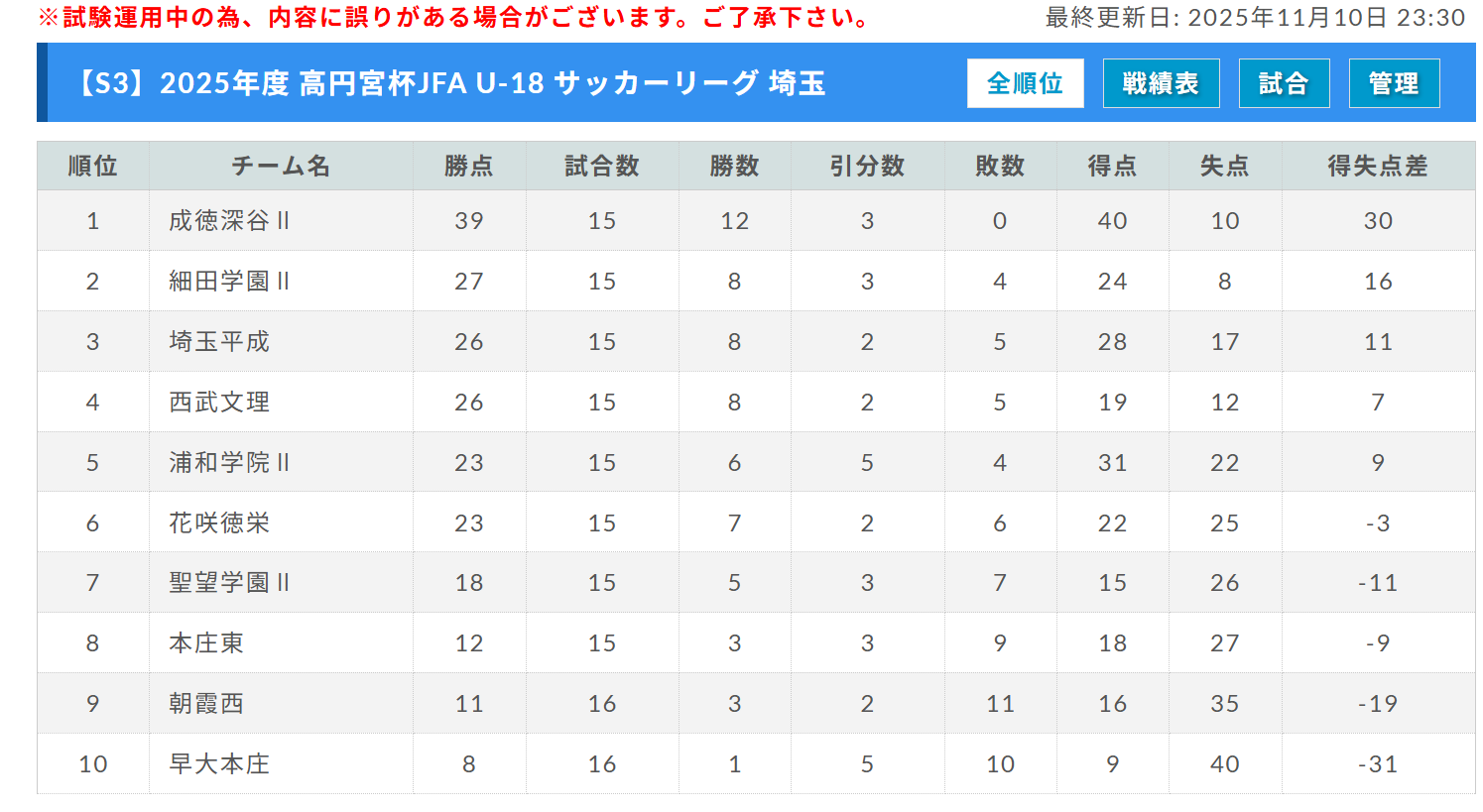Click the 勝点 column header
The height and width of the screenshot is (812, 1483).
coord(469,166)
